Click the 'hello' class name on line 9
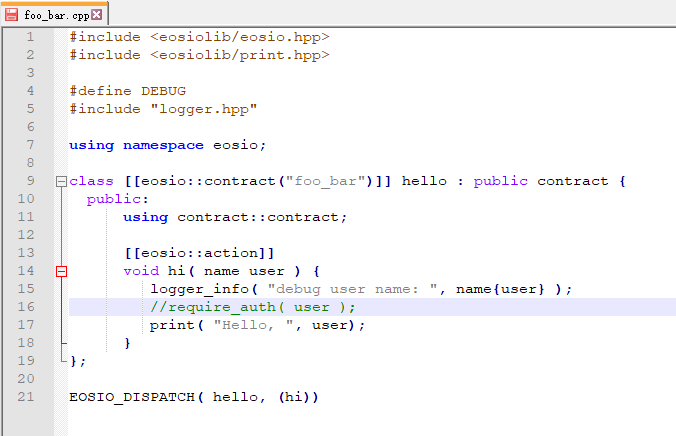 click(424, 181)
